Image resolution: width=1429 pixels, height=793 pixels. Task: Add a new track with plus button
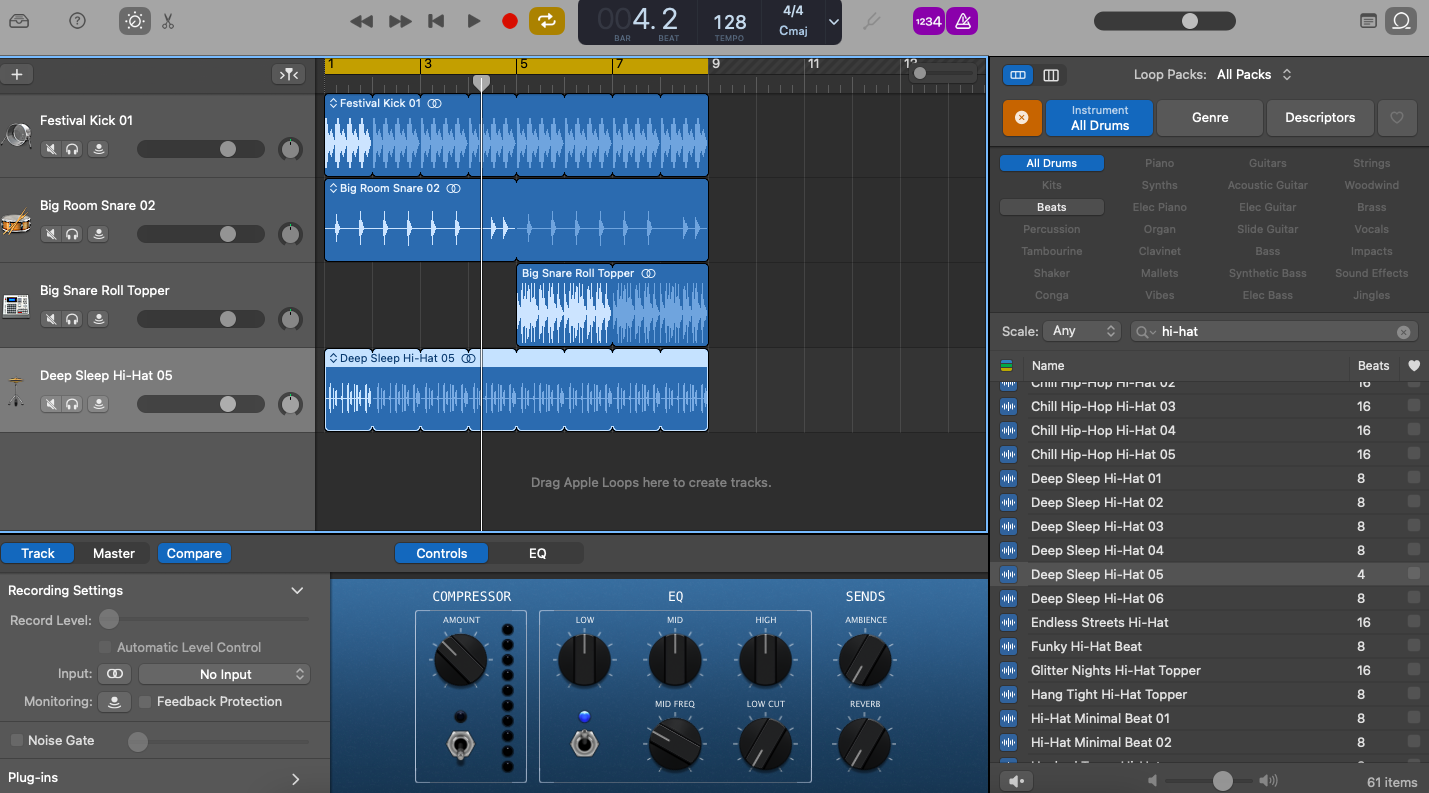(17, 74)
